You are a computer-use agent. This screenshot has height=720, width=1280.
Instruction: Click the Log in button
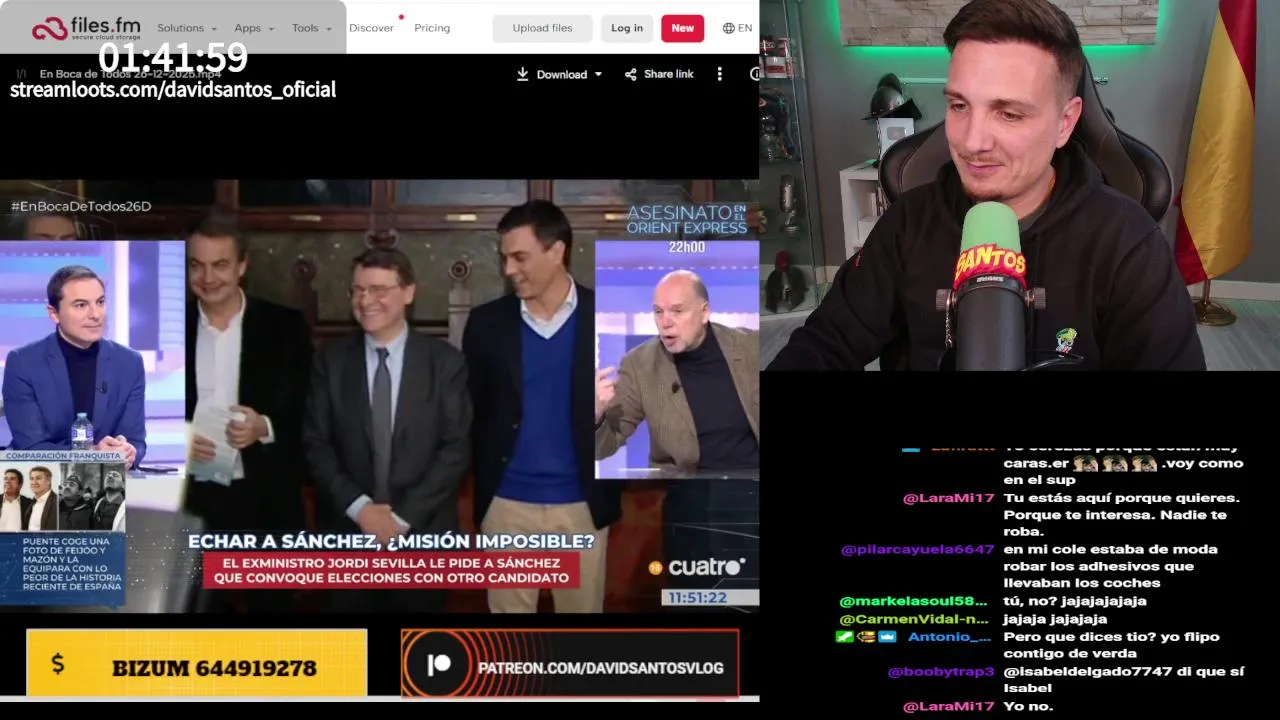627,28
